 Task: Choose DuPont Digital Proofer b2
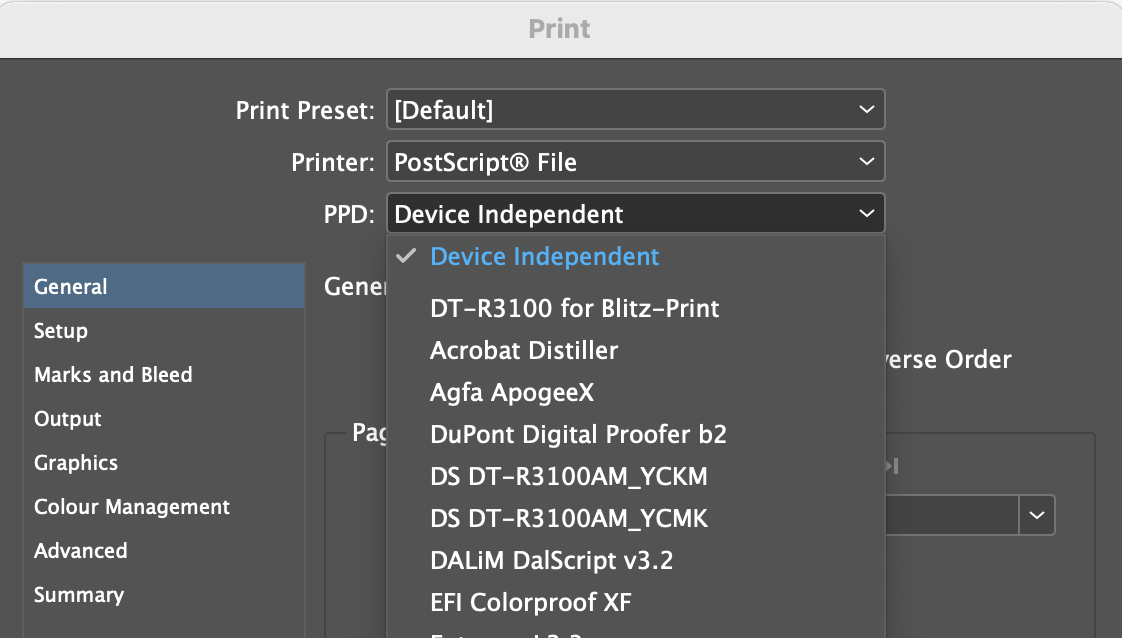(x=578, y=435)
